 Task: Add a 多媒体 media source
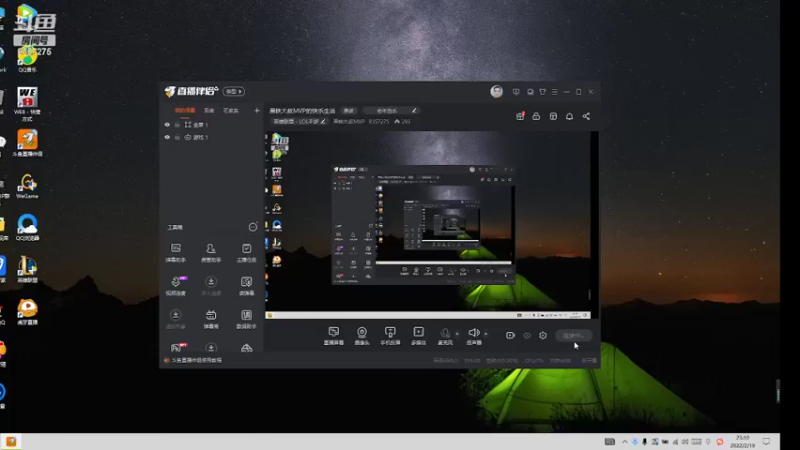pyautogui.click(x=418, y=336)
